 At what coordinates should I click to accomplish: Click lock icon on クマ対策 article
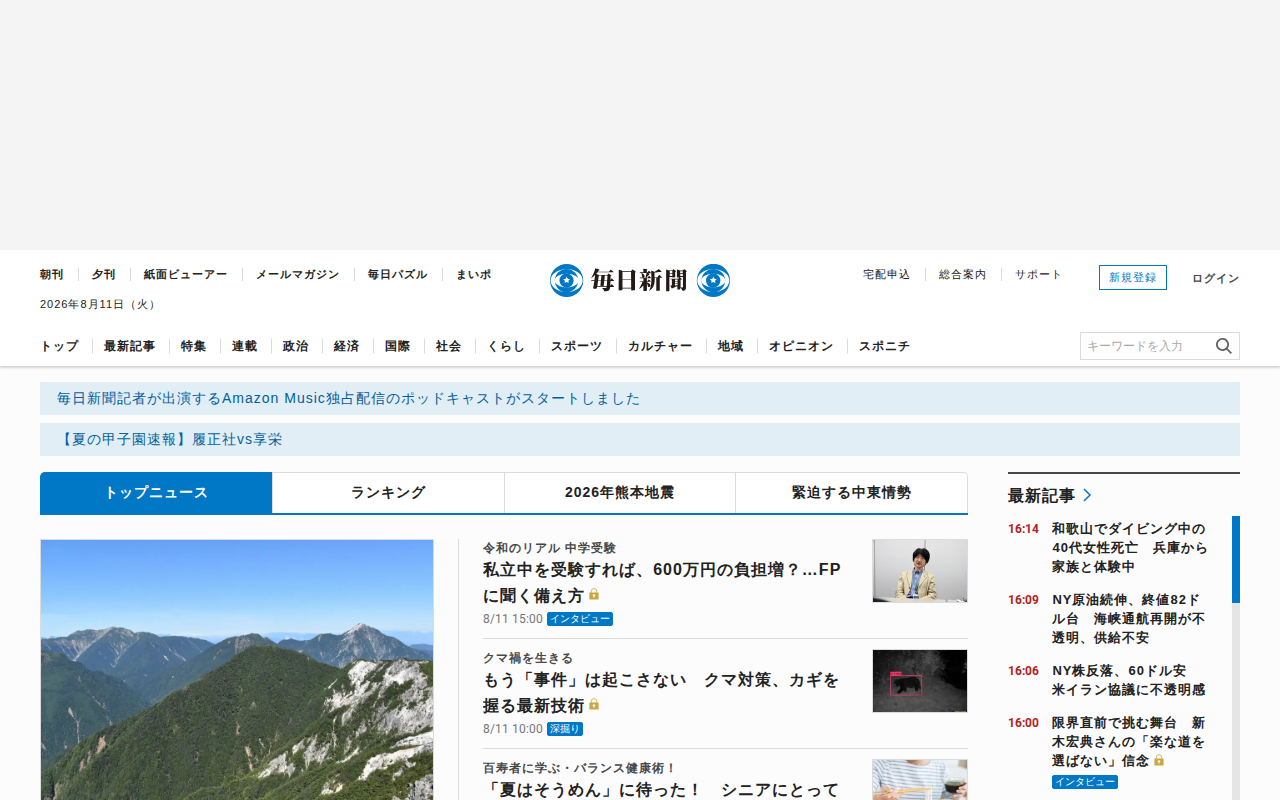tap(594, 705)
